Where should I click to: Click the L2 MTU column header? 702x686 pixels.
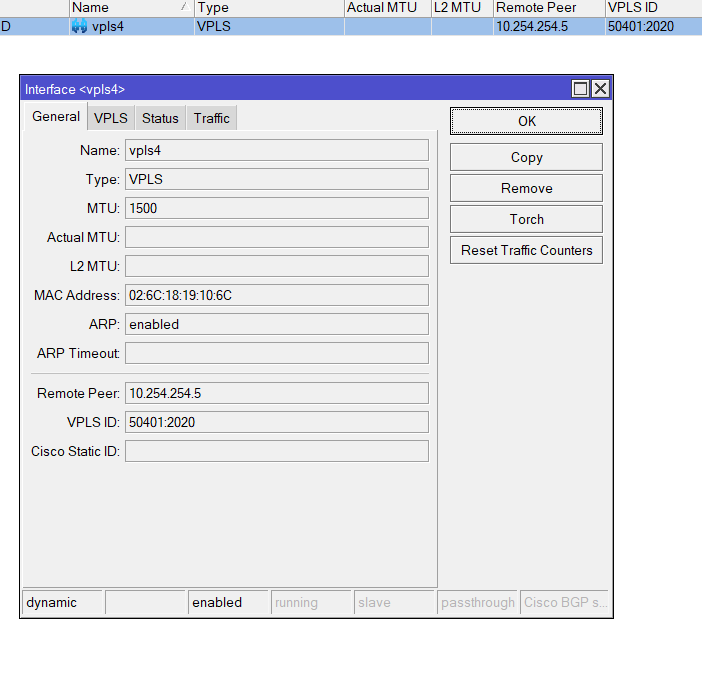point(462,8)
